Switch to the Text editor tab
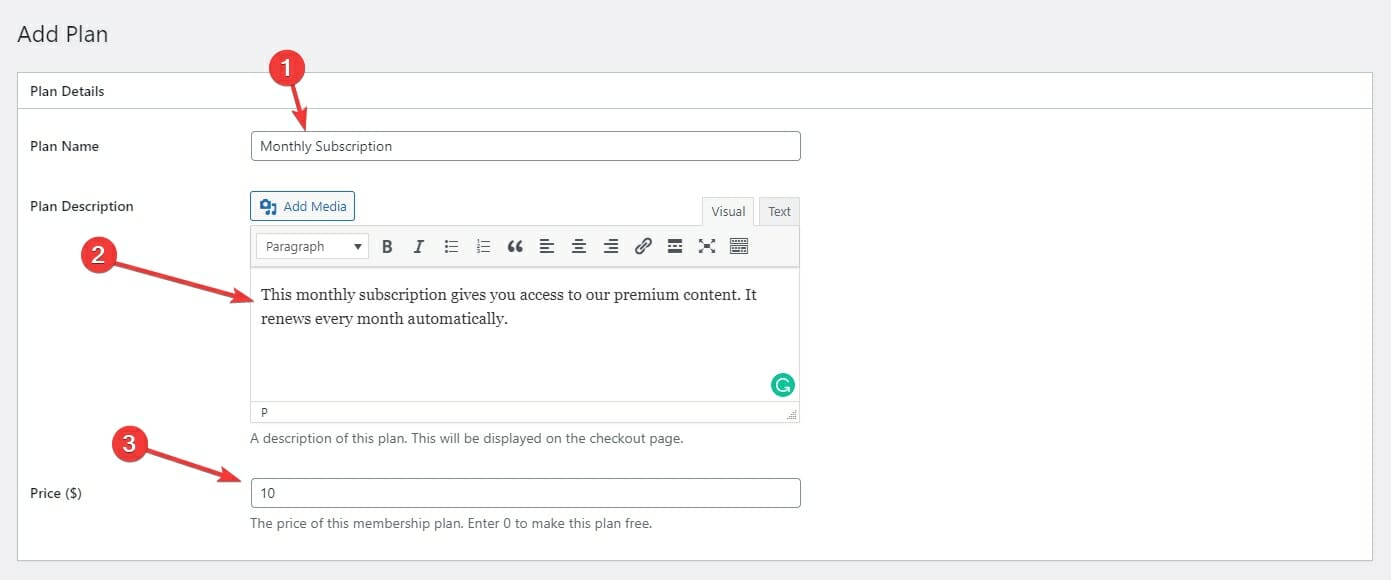This screenshot has height=580, width=1391. click(x=779, y=211)
